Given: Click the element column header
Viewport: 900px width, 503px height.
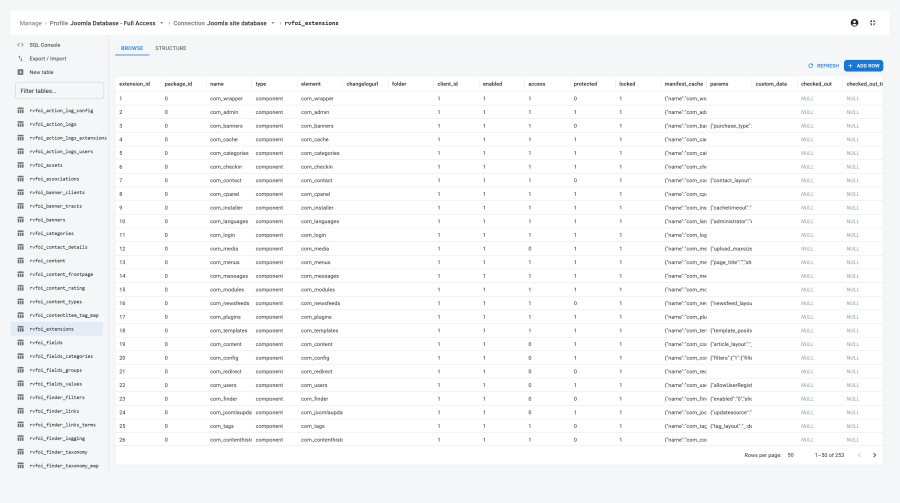Looking at the screenshot, I should point(311,84).
